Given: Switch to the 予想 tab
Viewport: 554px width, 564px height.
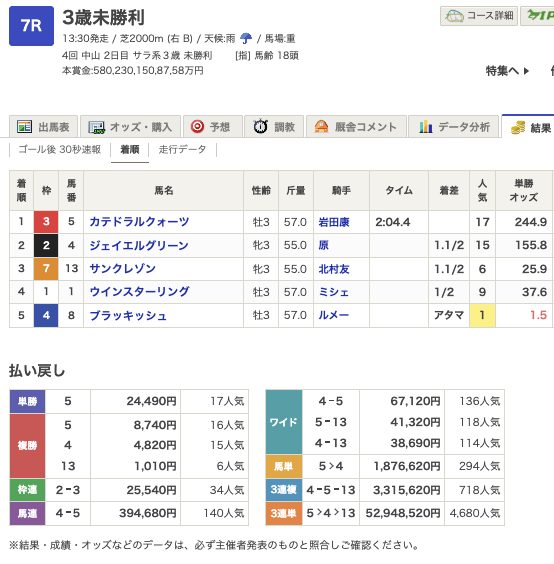Looking at the screenshot, I should [213, 127].
